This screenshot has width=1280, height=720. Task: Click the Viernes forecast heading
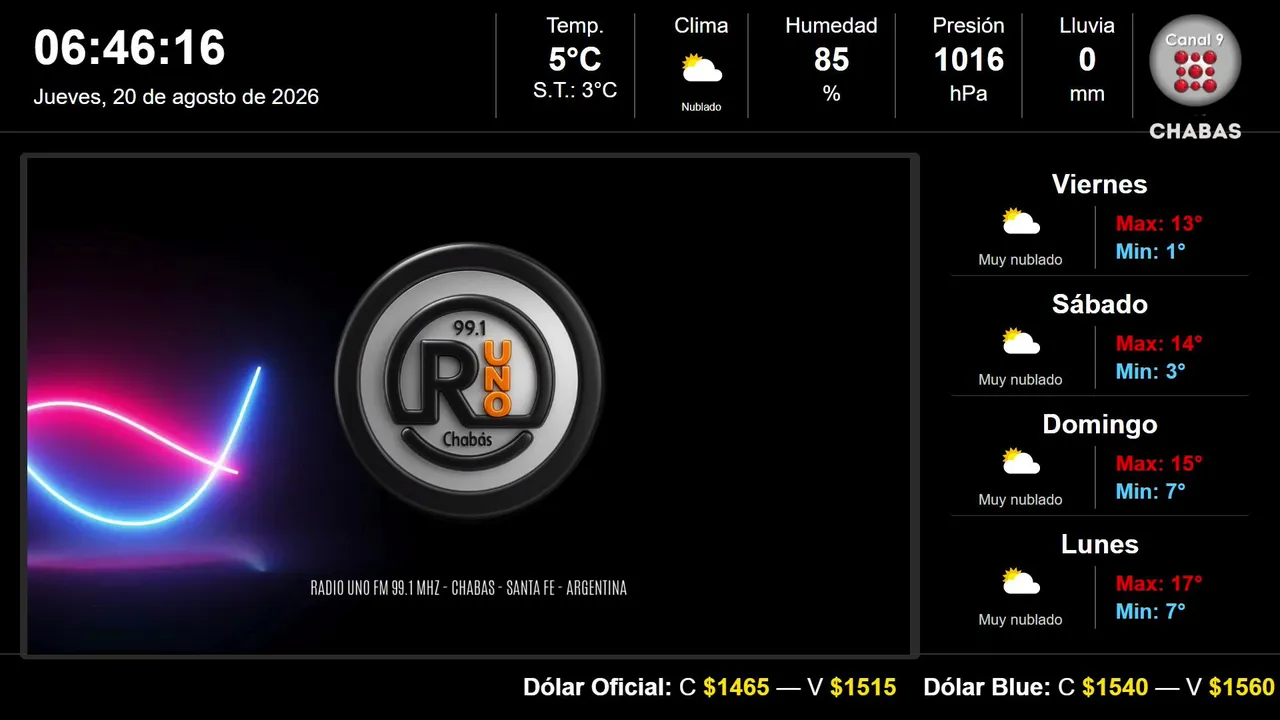(x=1099, y=184)
